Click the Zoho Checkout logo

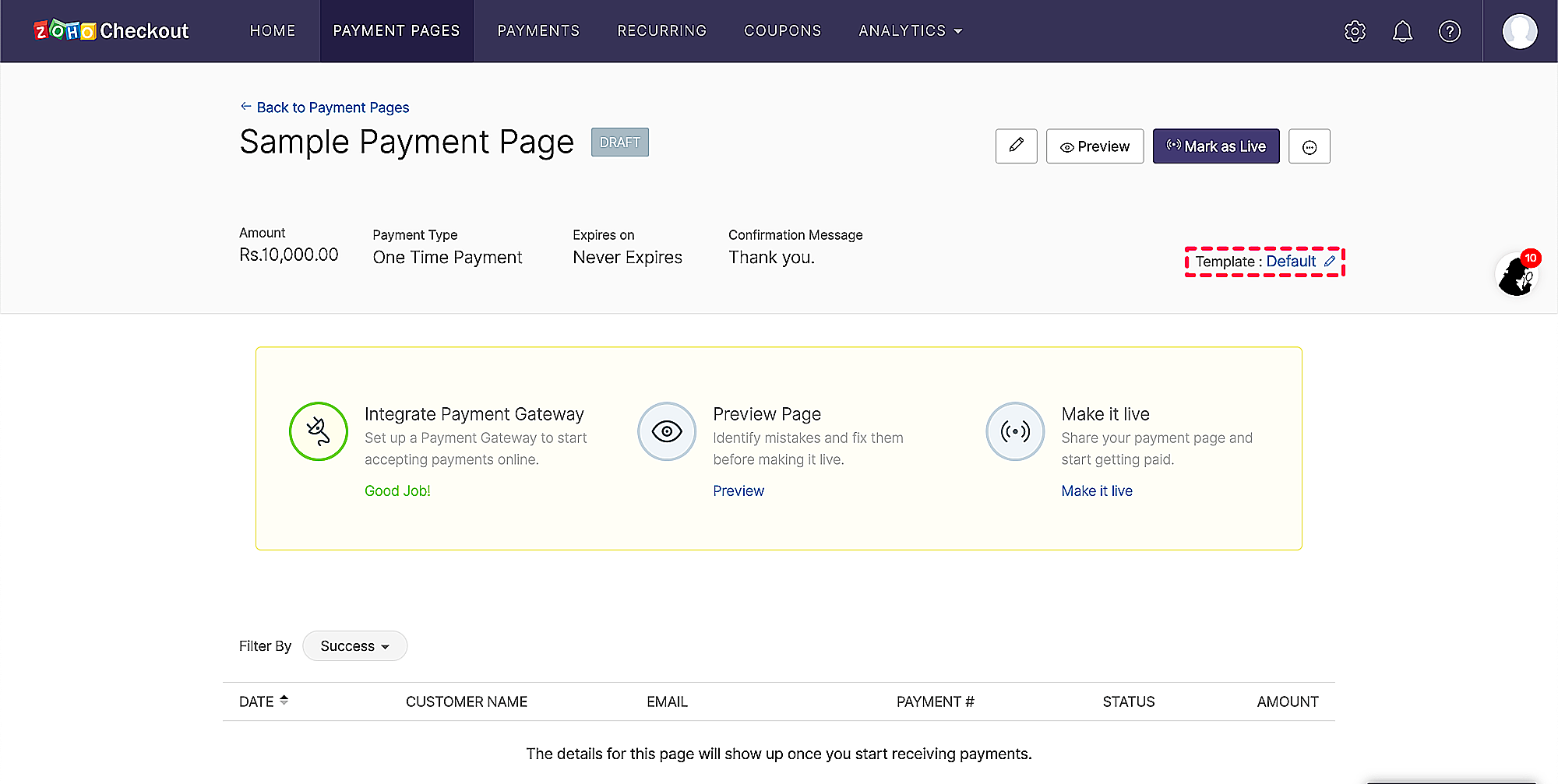[x=111, y=31]
